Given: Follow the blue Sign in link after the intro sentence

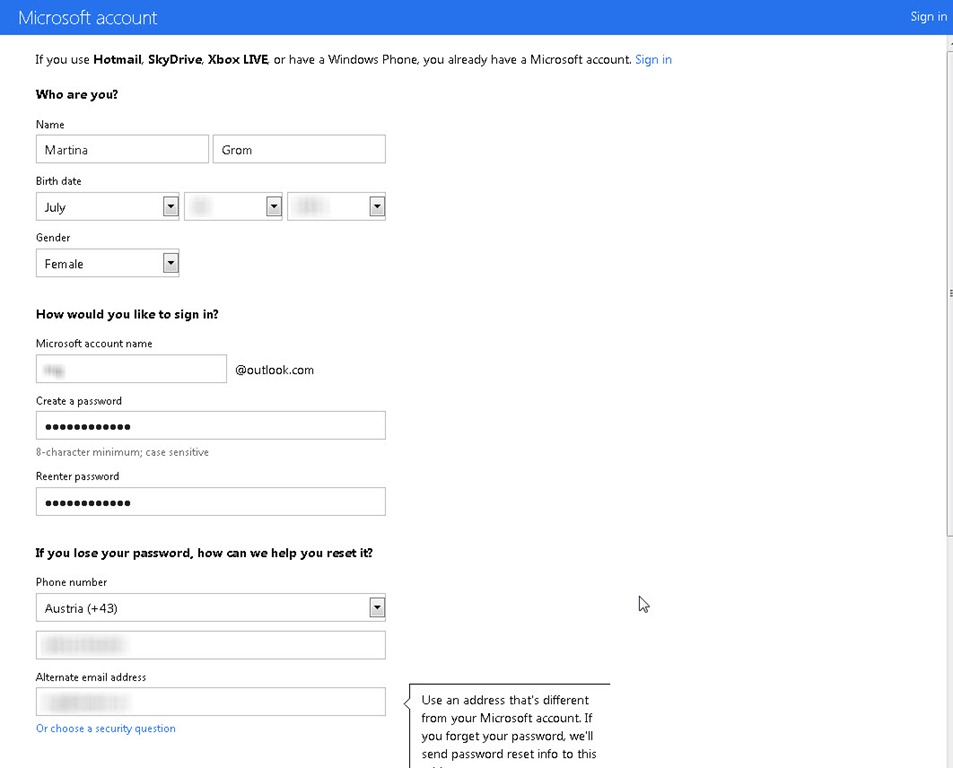Looking at the screenshot, I should tap(653, 60).
